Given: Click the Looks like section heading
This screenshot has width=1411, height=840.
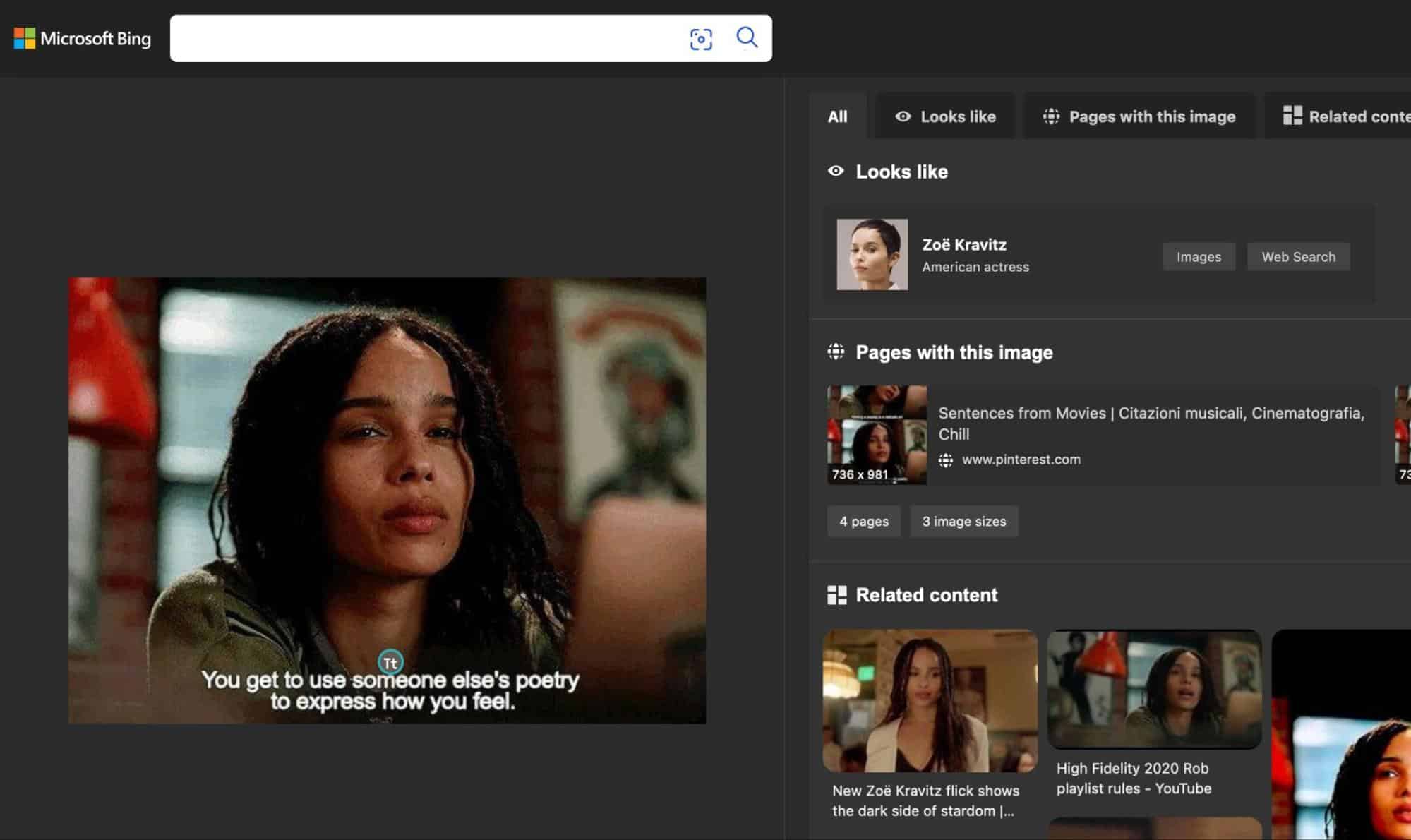Looking at the screenshot, I should coord(901,172).
